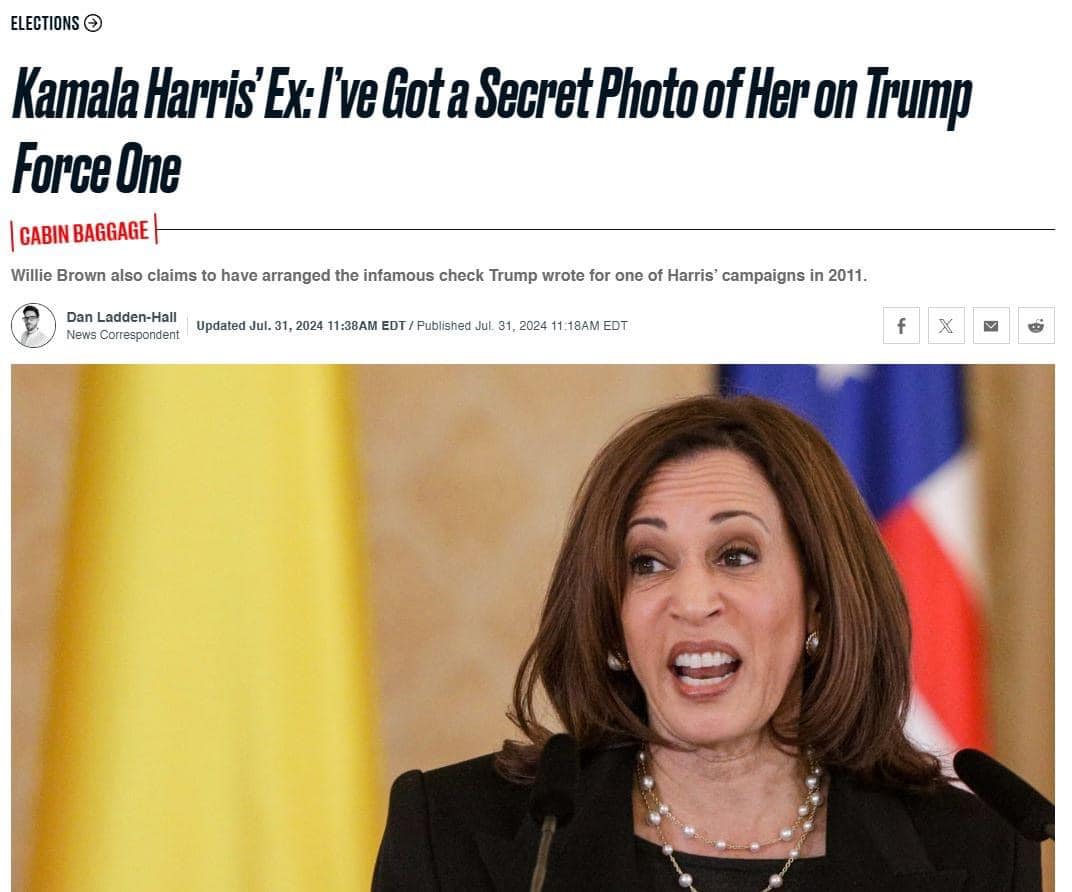This screenshot has height=892, width=1072.
Task: Click the right microphone in the photo
Action: tap(1005, 793)
